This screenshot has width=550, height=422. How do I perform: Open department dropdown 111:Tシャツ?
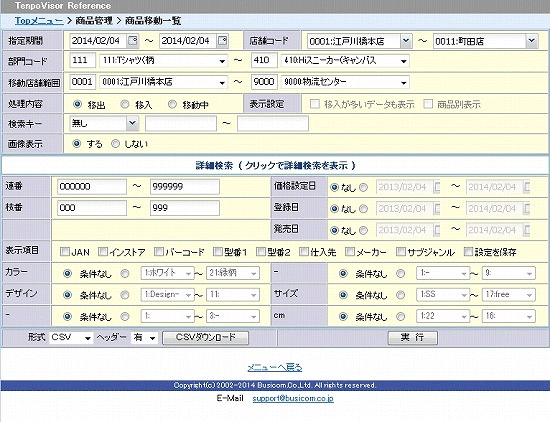point(163,61)
